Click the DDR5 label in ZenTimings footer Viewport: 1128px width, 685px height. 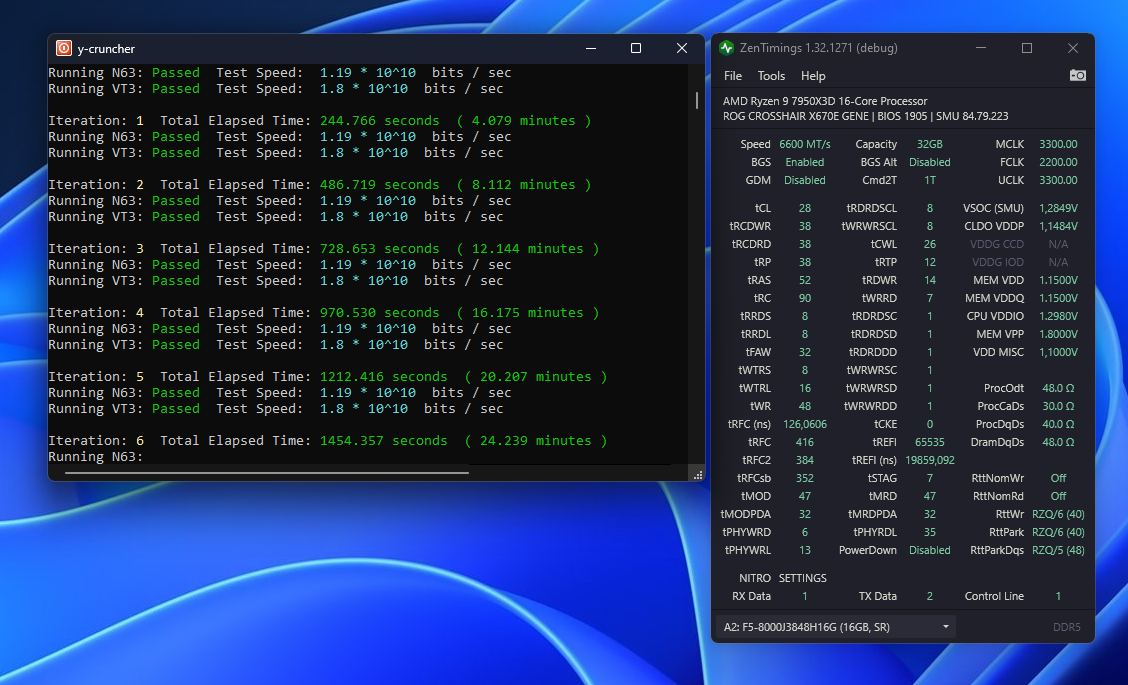tap(1066, 627)
